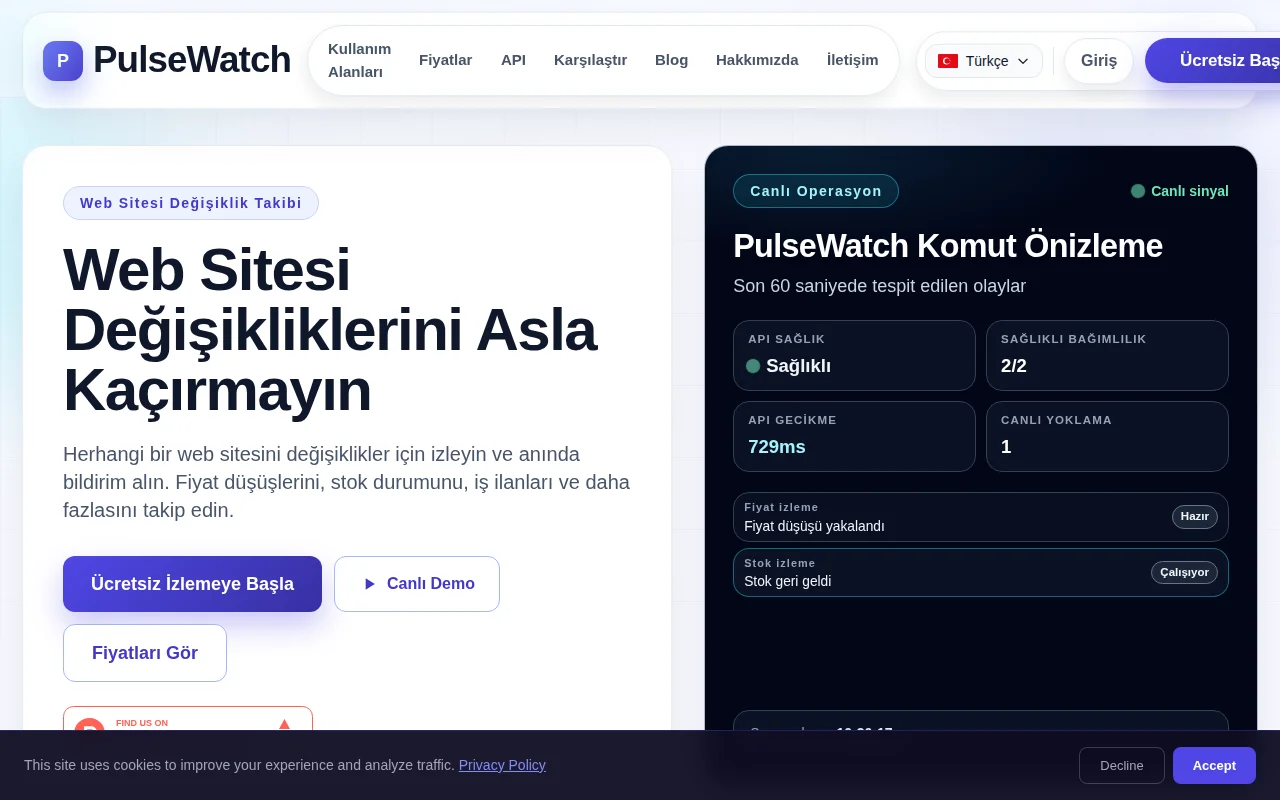
Task: Click the 729ms latency value
Action: [x=777, y=447]
